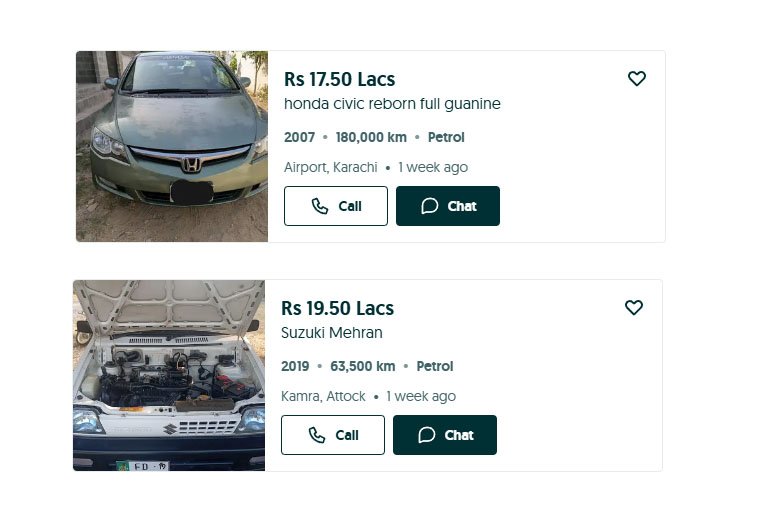The image size is (778, 515).
Task: Click the 'Kamra, Attock' location text
Action: point(323,396)
